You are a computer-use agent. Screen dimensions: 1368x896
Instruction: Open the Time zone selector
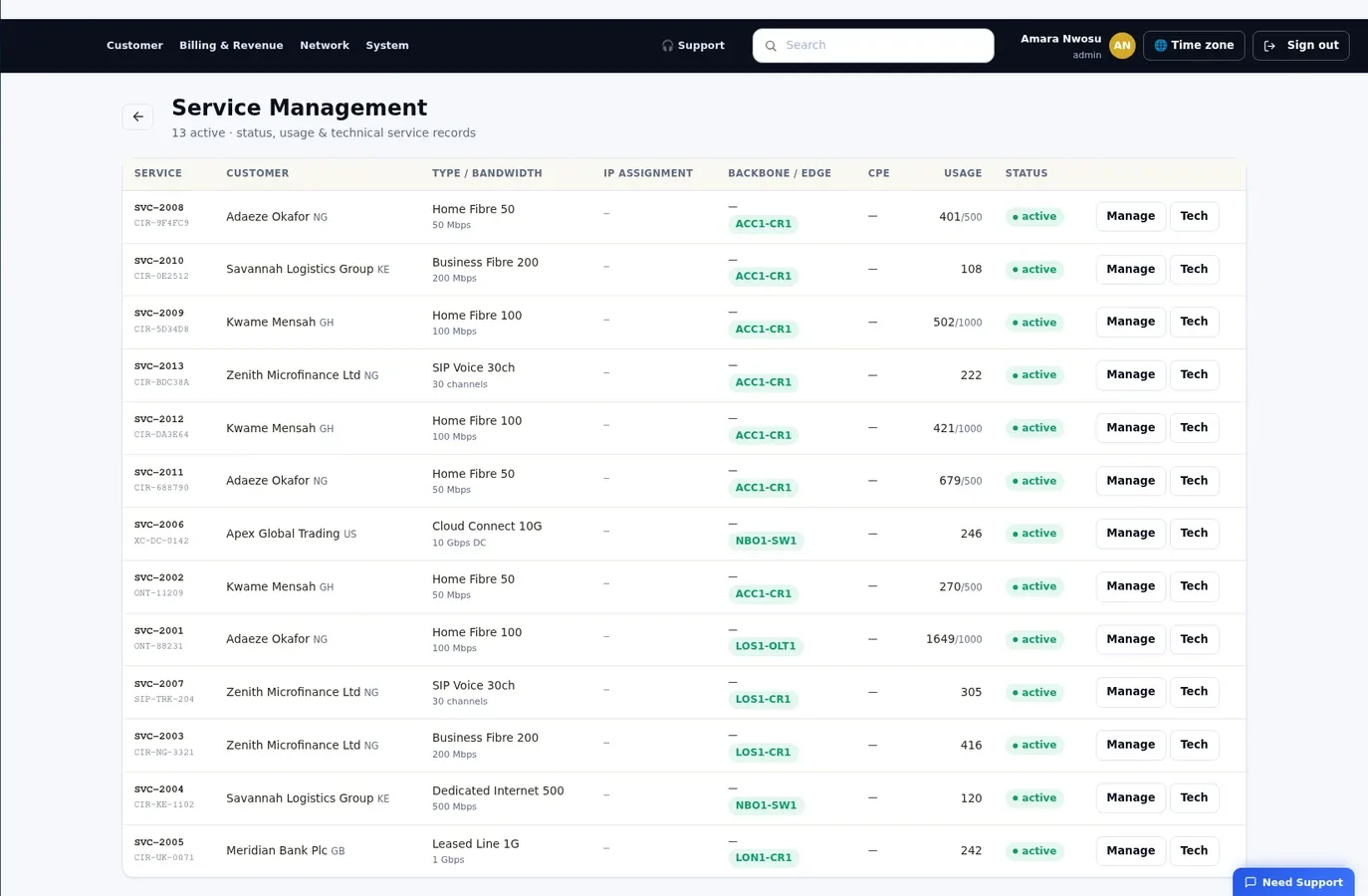(1194, 46)
